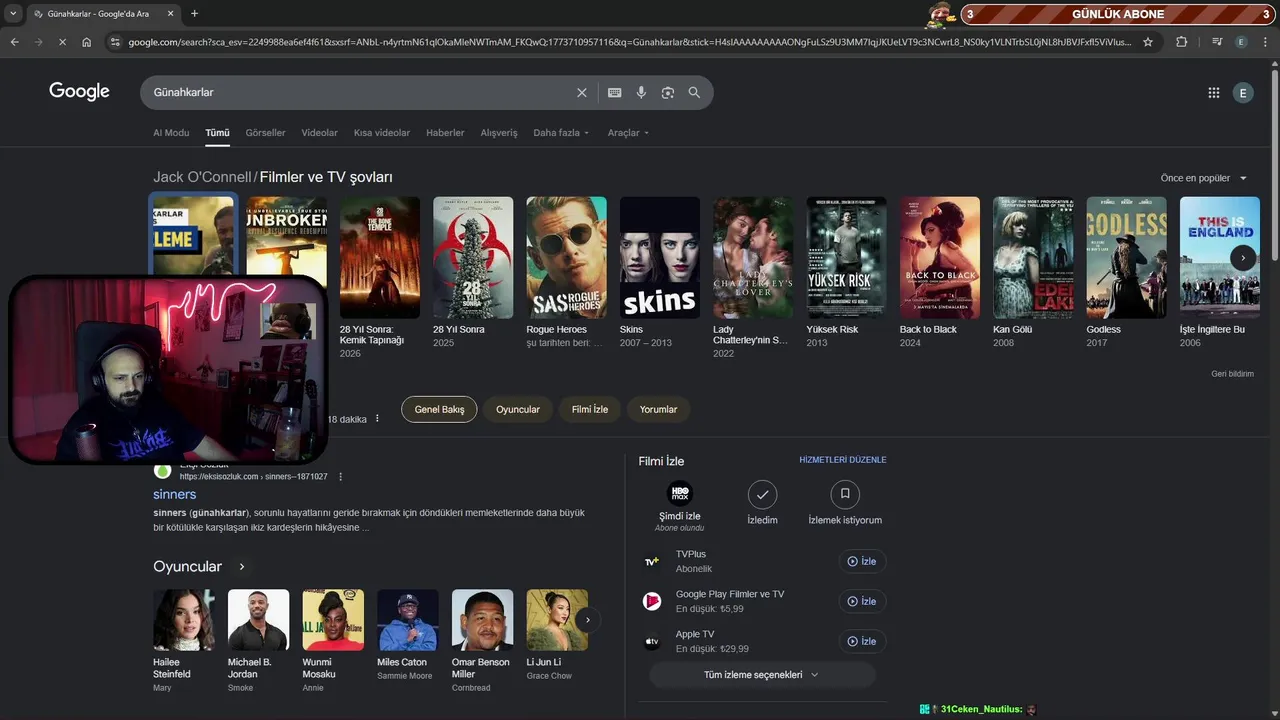Close the Günahkarlar browser tab
Image resolution: width=1280 pixels, height=720 pixels.
168,14
